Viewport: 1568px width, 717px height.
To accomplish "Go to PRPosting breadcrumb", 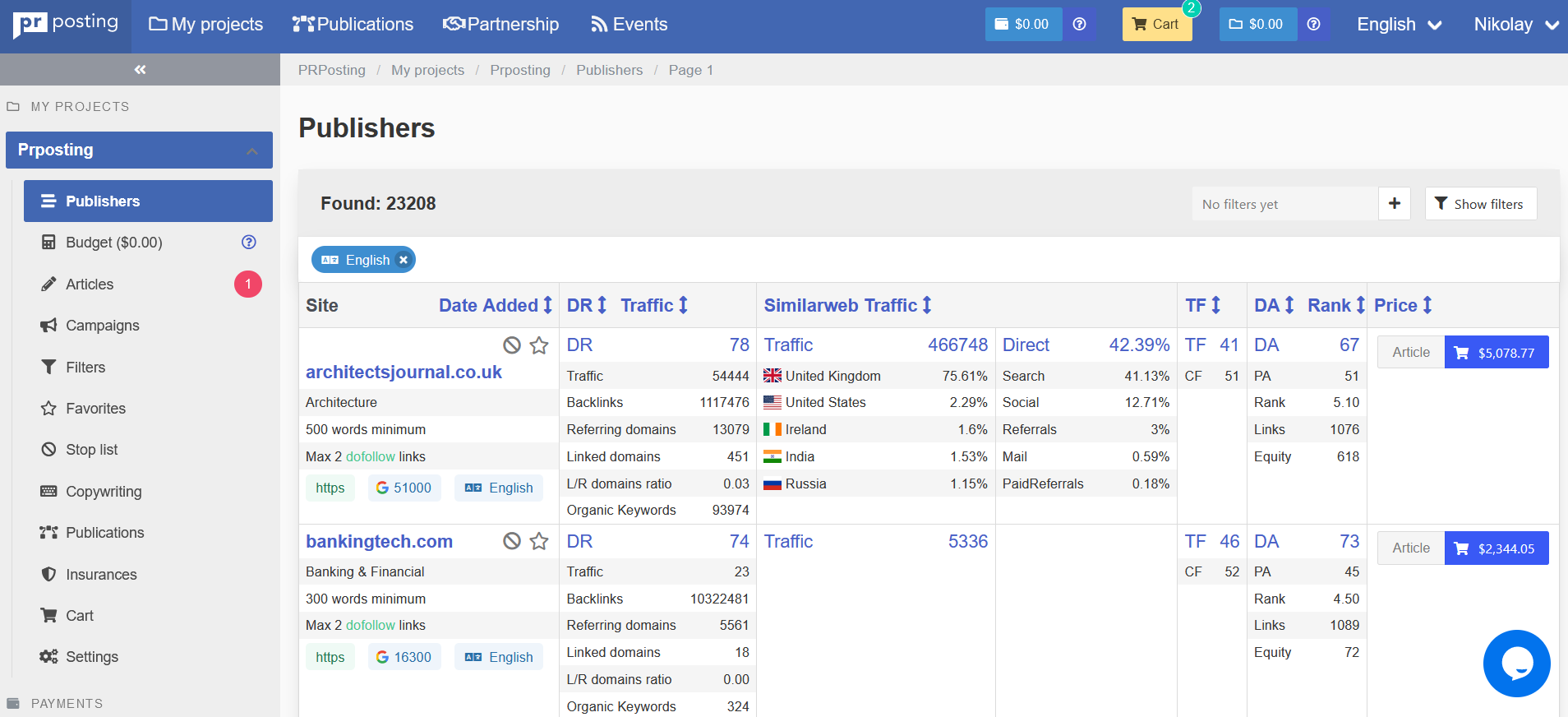I will coord(331,70).
